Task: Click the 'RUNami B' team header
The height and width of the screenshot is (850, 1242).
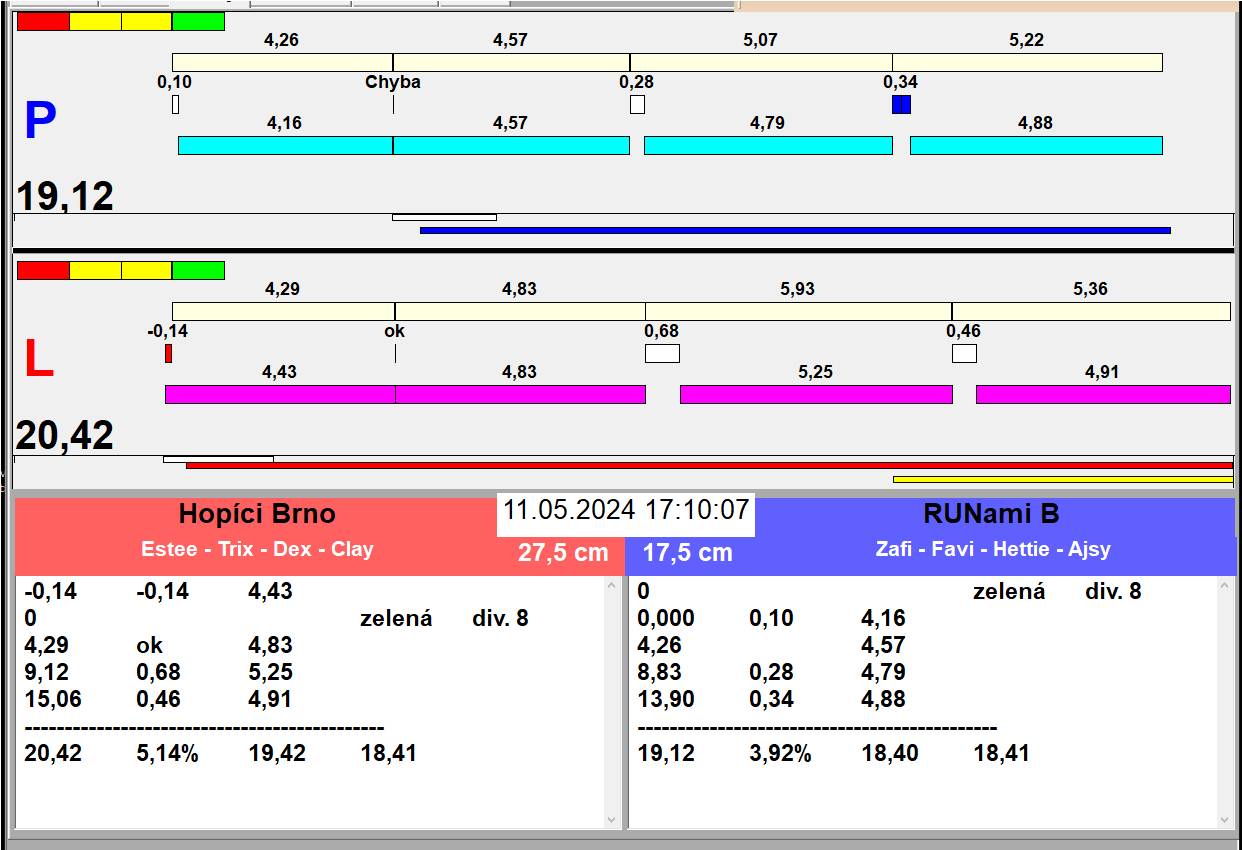Action: [x=991, y=514]
